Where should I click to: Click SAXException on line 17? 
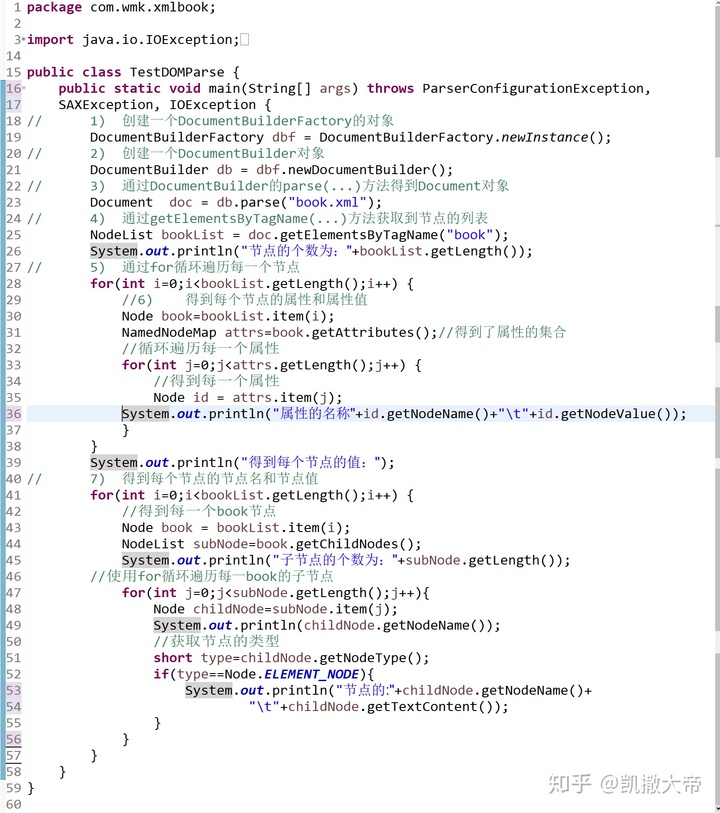pyautogui.click(x=106, y=105)
